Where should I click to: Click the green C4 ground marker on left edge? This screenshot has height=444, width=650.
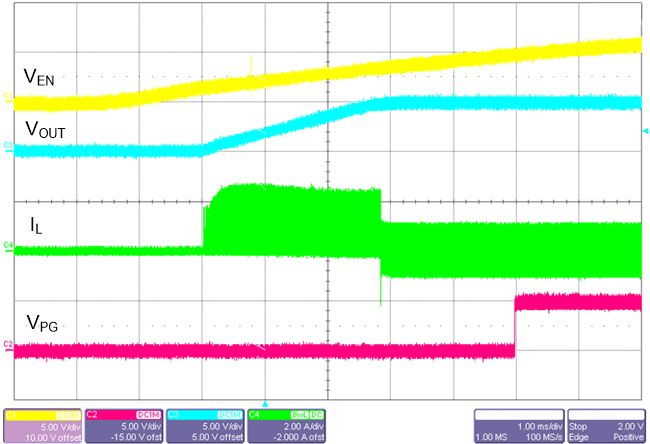(6, 245)
